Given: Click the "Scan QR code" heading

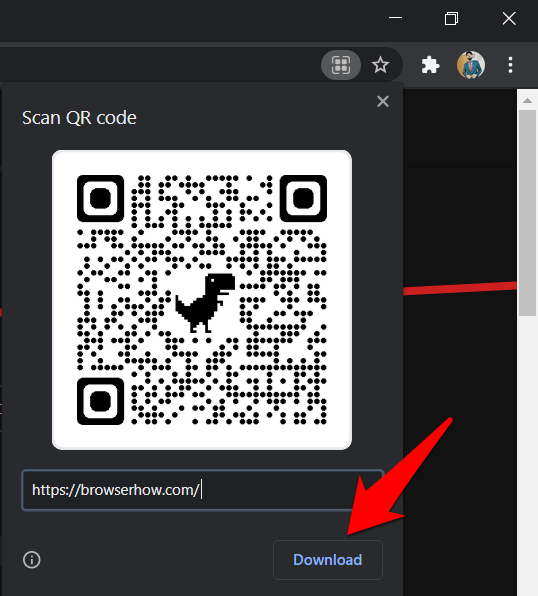Looking at the screenshot, I should click(79, 117).
